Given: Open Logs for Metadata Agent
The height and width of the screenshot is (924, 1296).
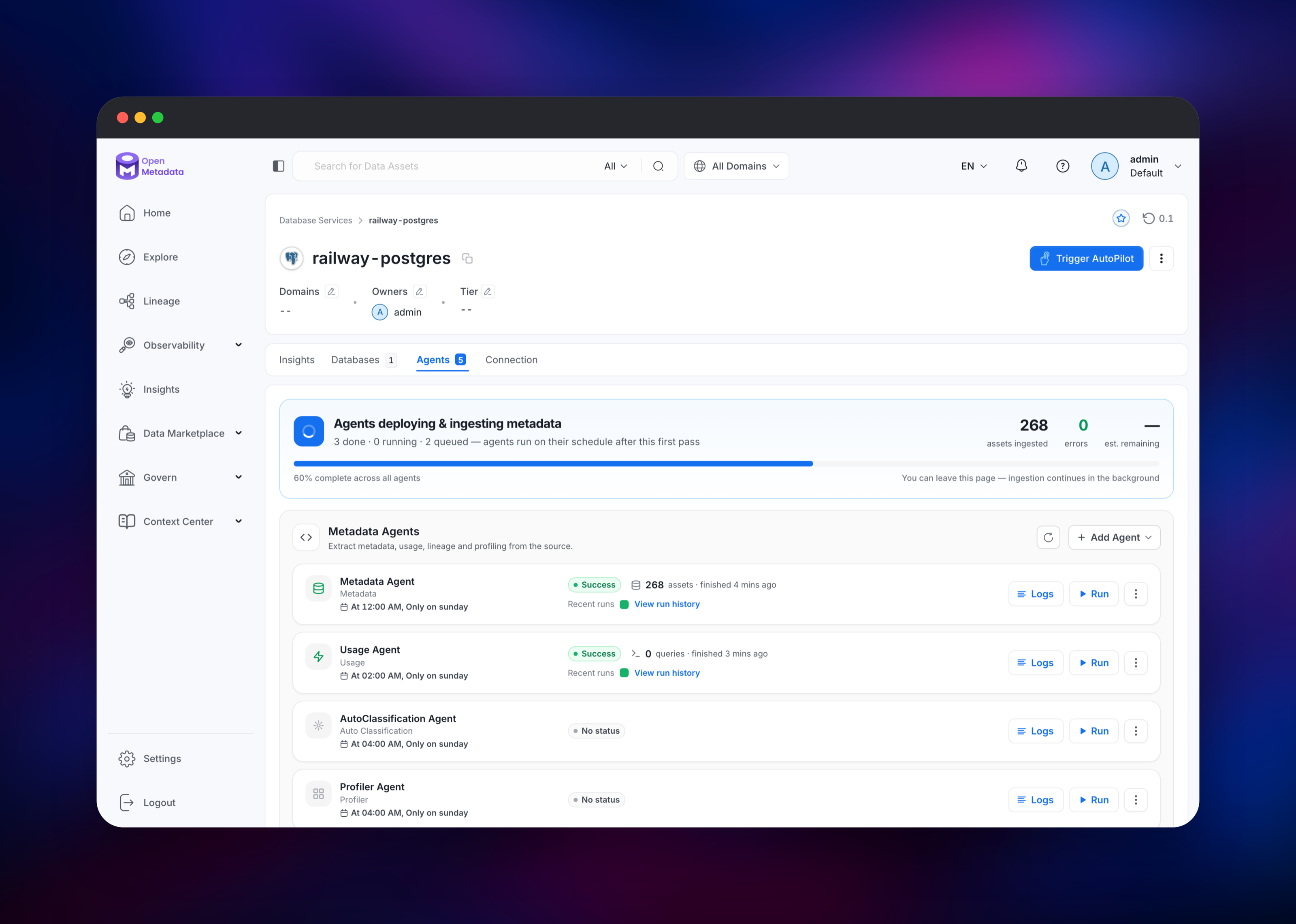Looking at the screenshot, I should click(1036, 594).
